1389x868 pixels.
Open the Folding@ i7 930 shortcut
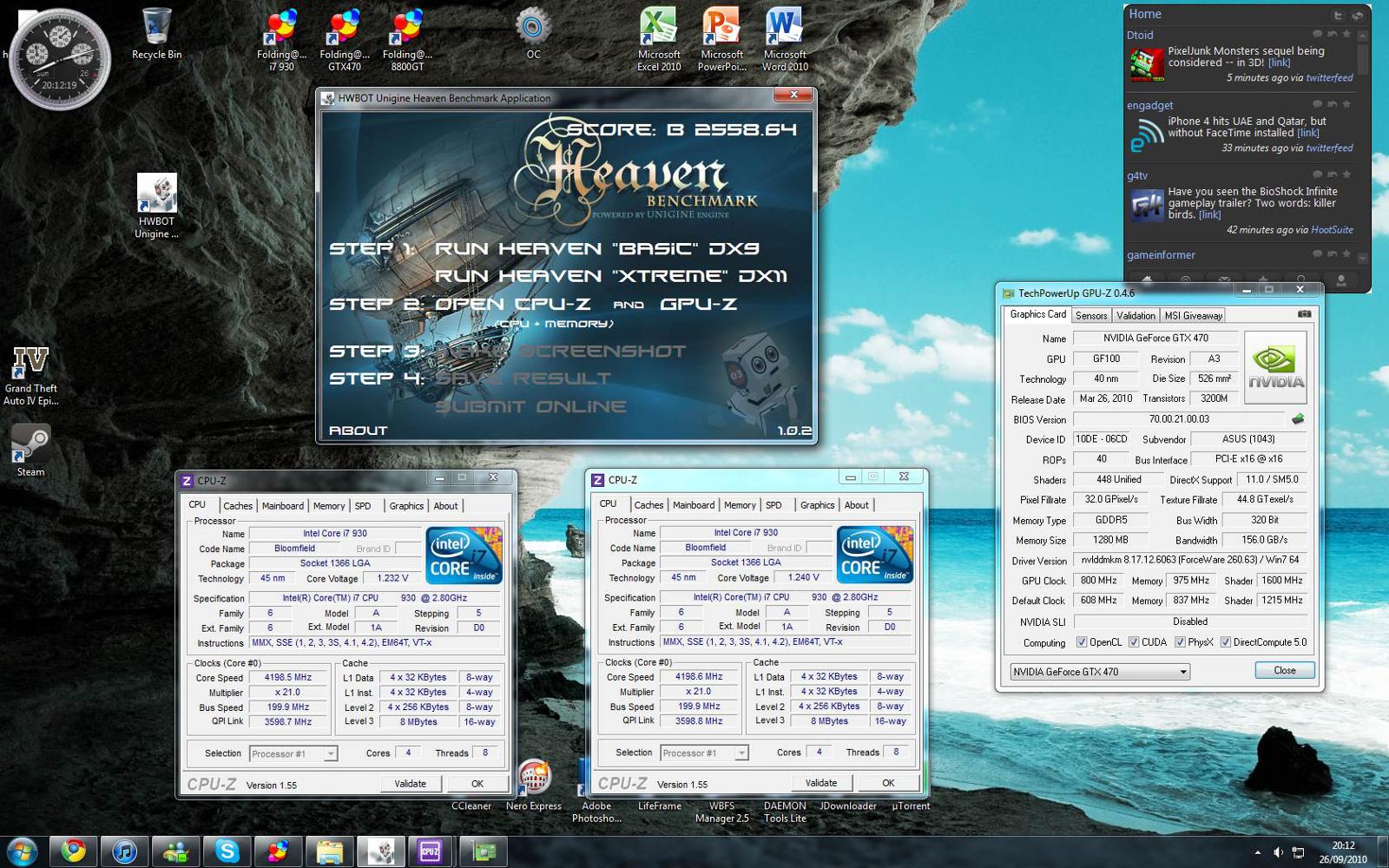[x=281, y=40]
